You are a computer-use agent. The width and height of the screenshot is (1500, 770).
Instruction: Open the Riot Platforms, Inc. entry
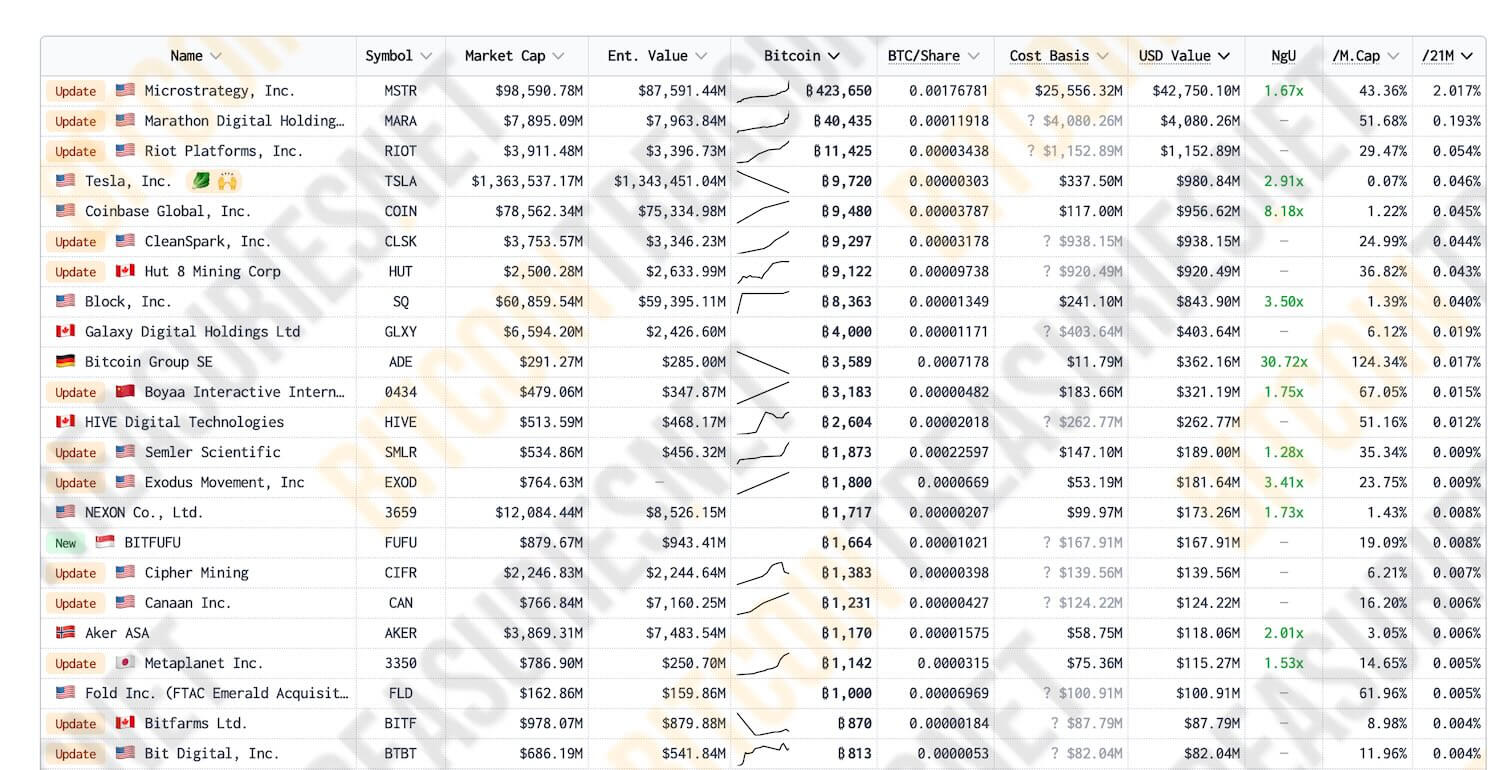[x=223, y=151]
